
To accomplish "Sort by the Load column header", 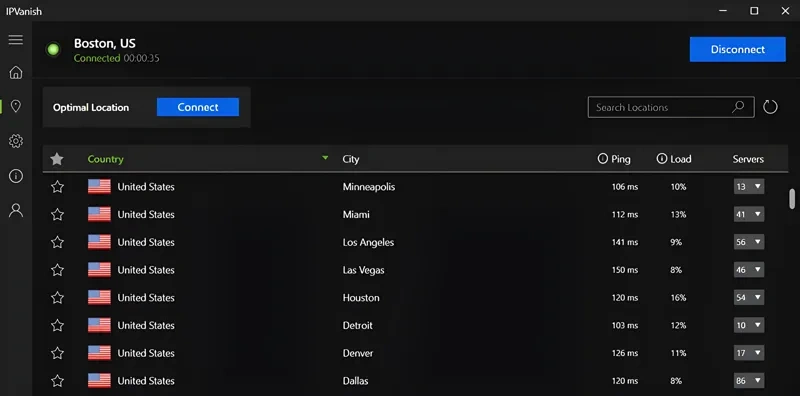I will [x=681, y=159].
